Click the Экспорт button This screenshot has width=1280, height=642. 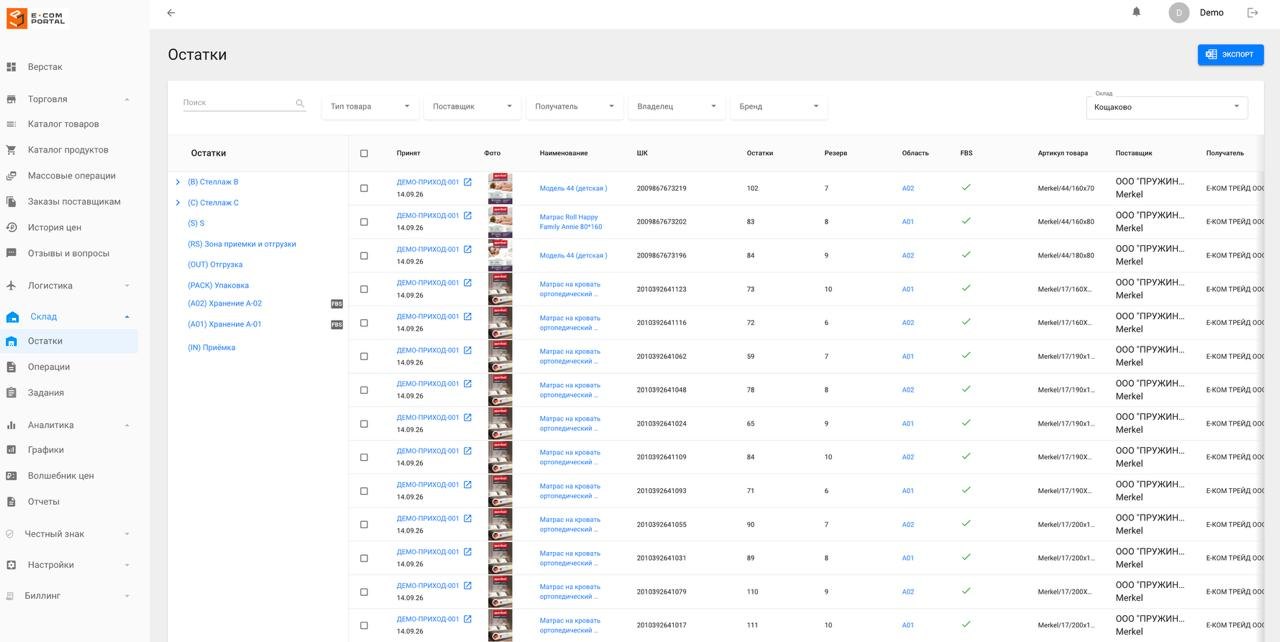pyautogui.click(x=1230, y=55)
